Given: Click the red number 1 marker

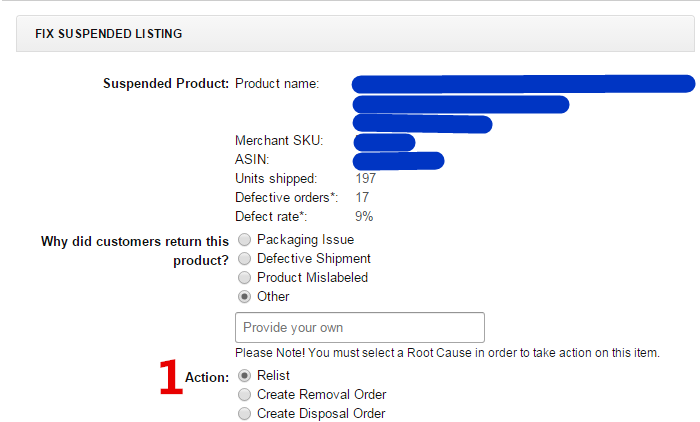Looking at the screenshot, I should click(171, 378).
